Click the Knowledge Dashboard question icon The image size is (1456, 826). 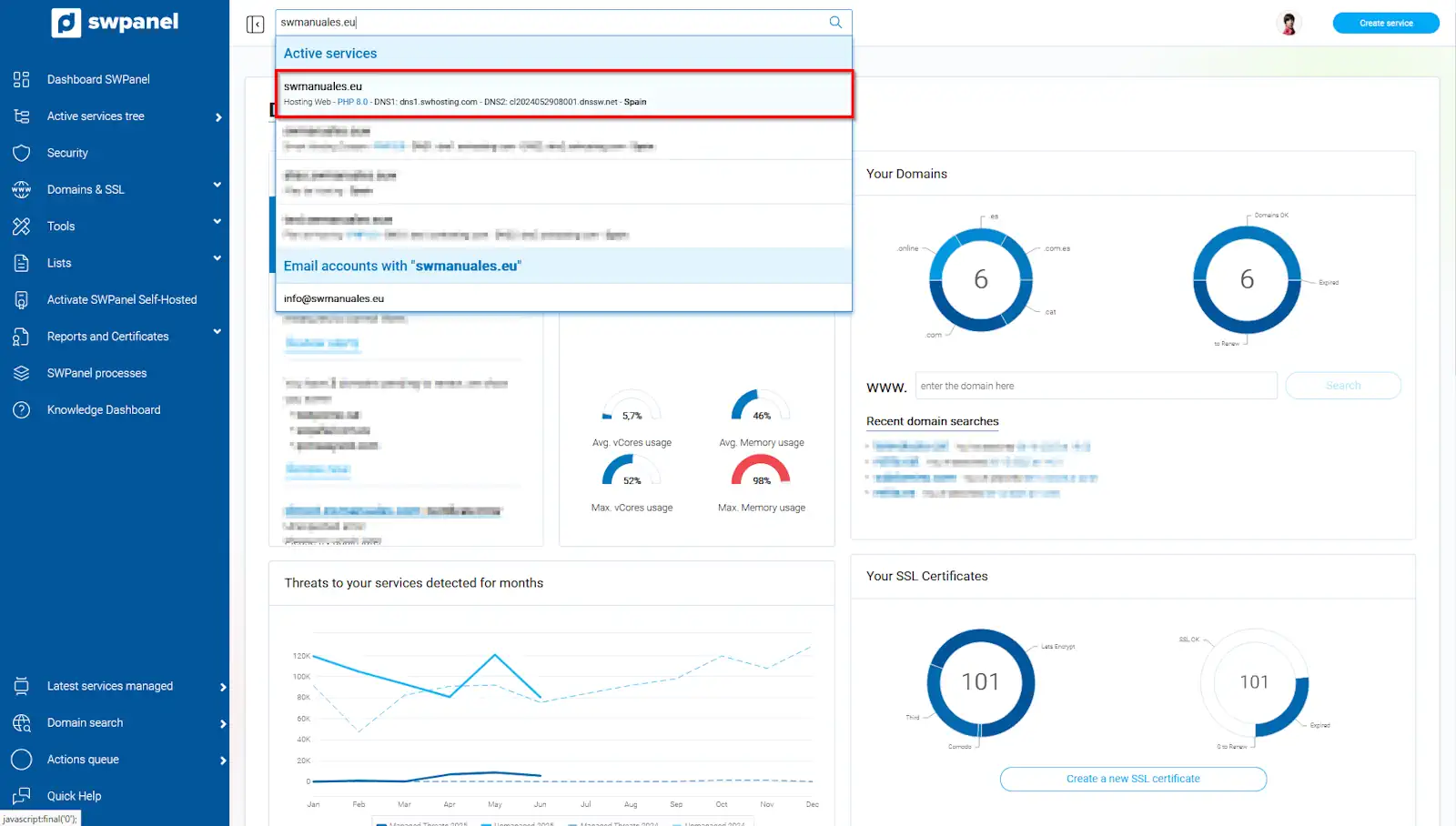tap(22, 409)
